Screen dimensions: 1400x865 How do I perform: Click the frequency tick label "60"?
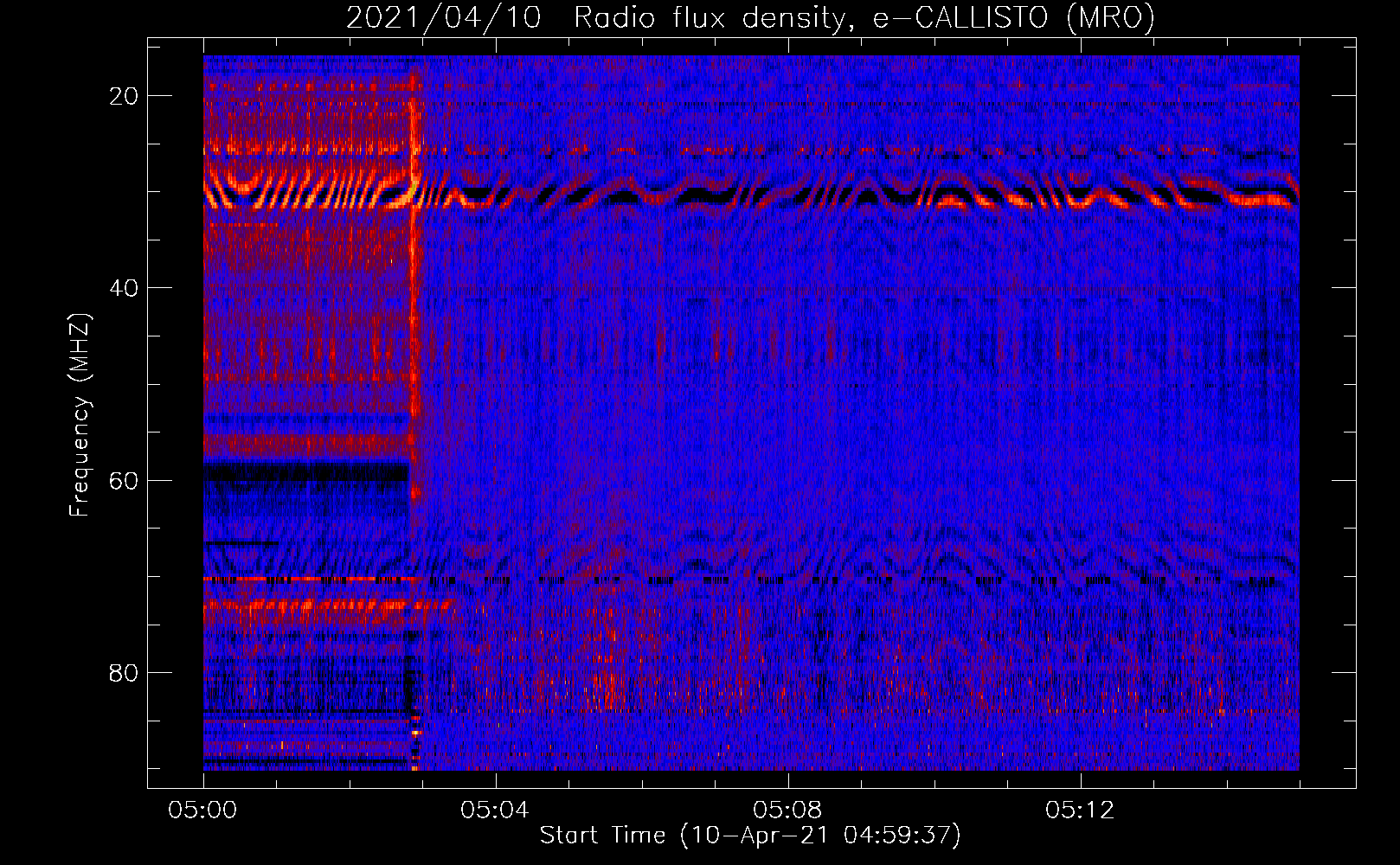point(125,480)
